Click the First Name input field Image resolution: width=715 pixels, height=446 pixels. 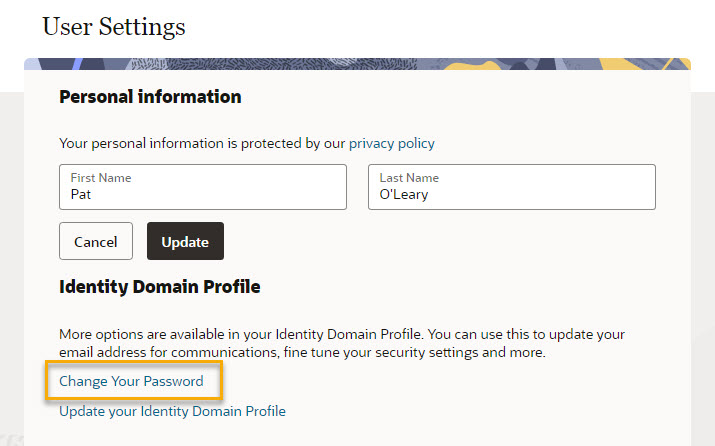pyautogui.click(x=203, y=187)
